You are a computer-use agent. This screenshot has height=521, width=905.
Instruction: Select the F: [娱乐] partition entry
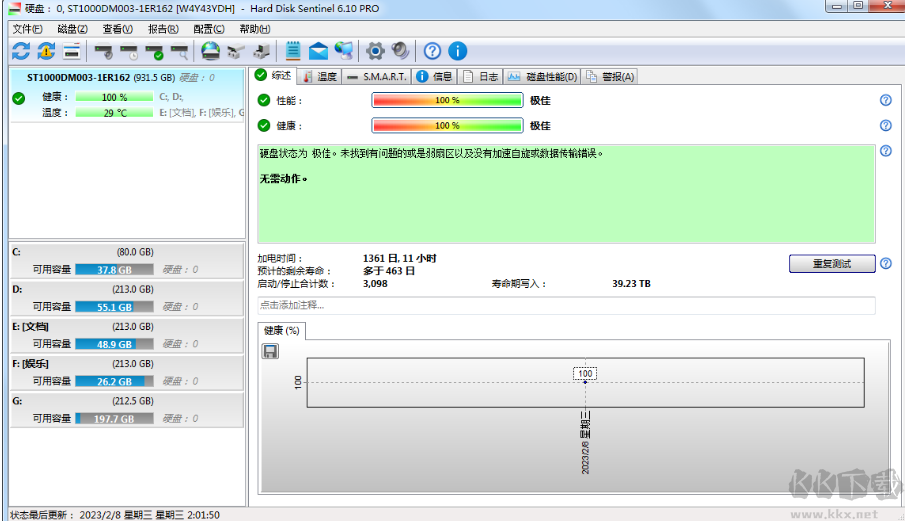[x=127, y=373]
